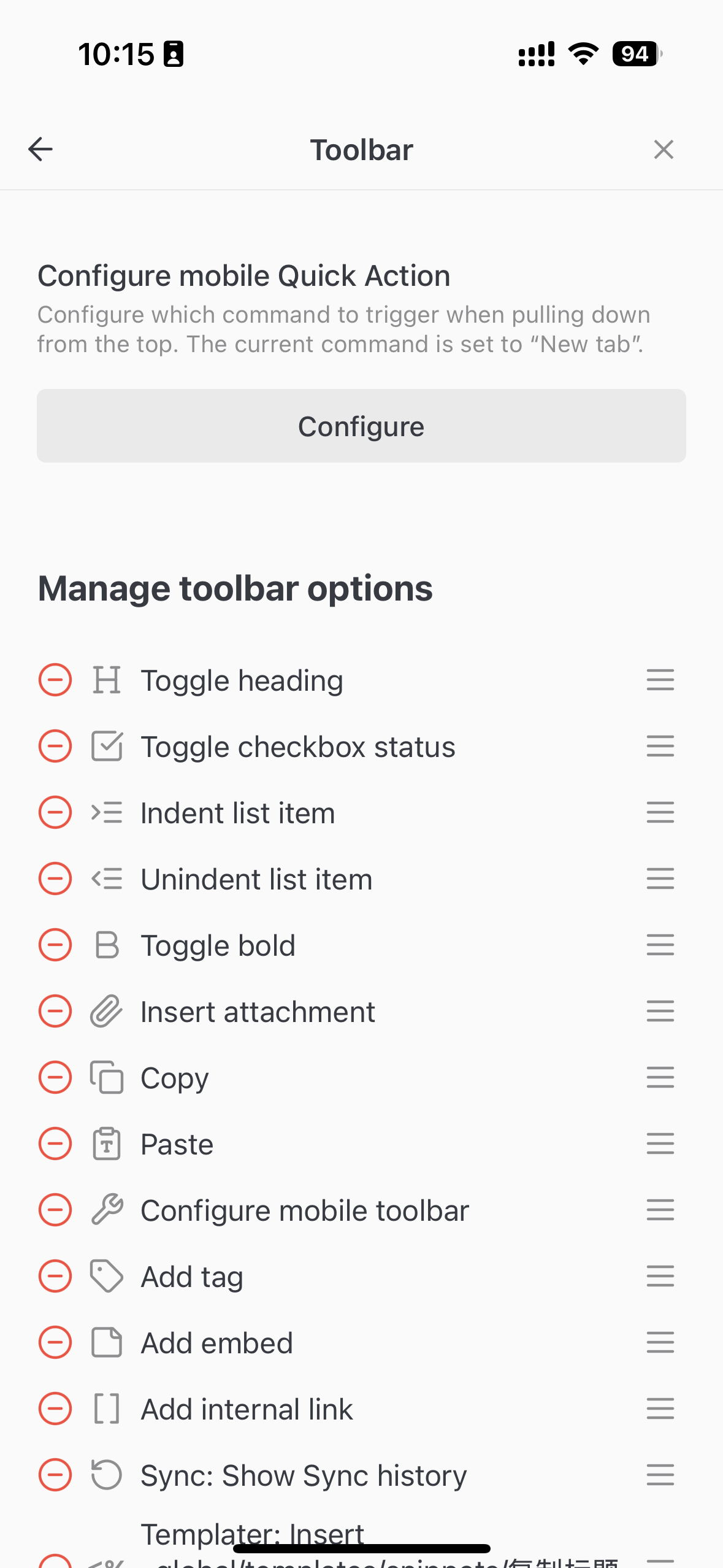The width and height of the screenshot is (723, 1568).
Task: Select the Toggle bold icon
Action: click(106, 945)
